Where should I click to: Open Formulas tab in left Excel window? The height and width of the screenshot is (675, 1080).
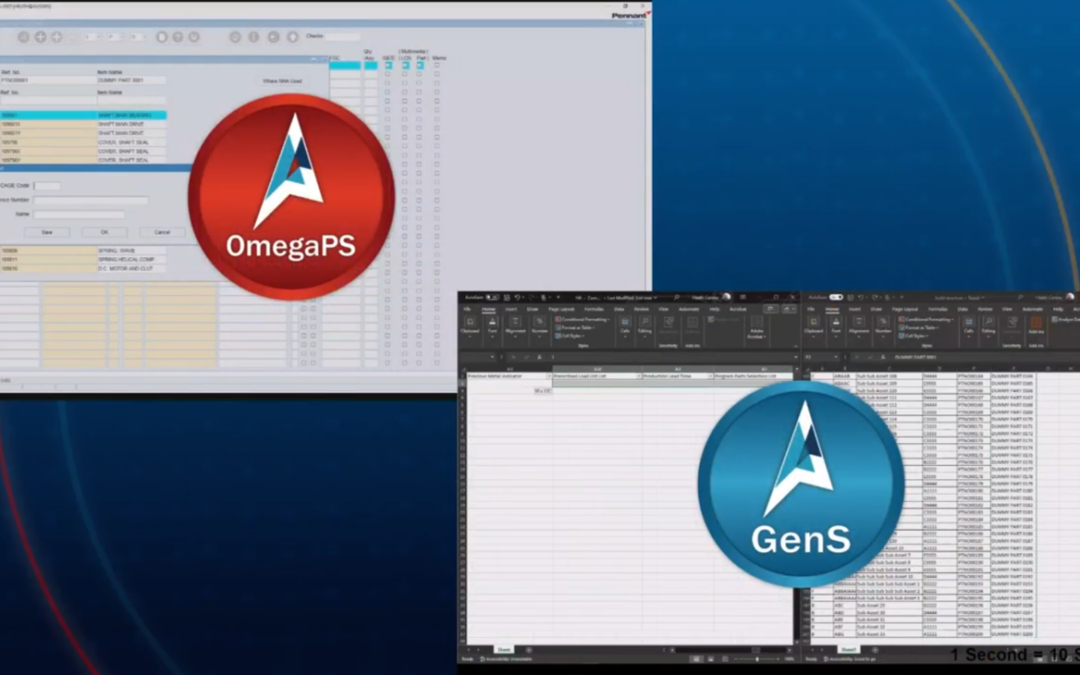tap(594, 309)
